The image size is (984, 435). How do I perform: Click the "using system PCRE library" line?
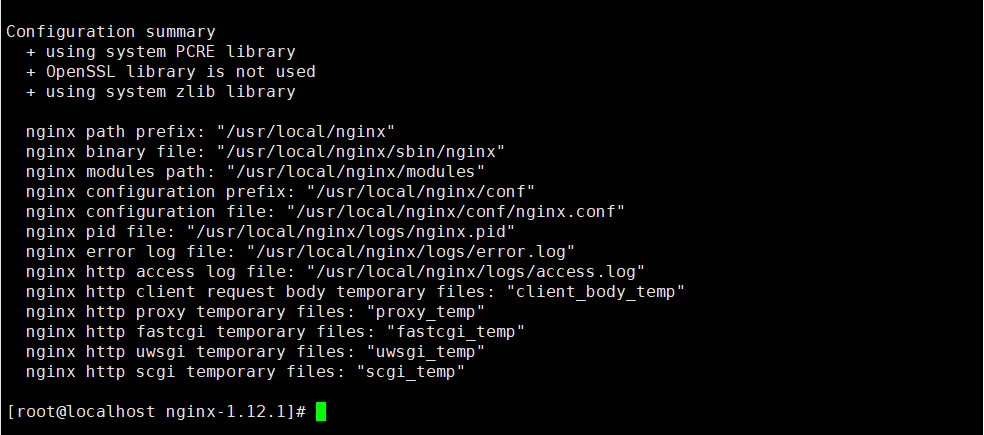(160, 52)
